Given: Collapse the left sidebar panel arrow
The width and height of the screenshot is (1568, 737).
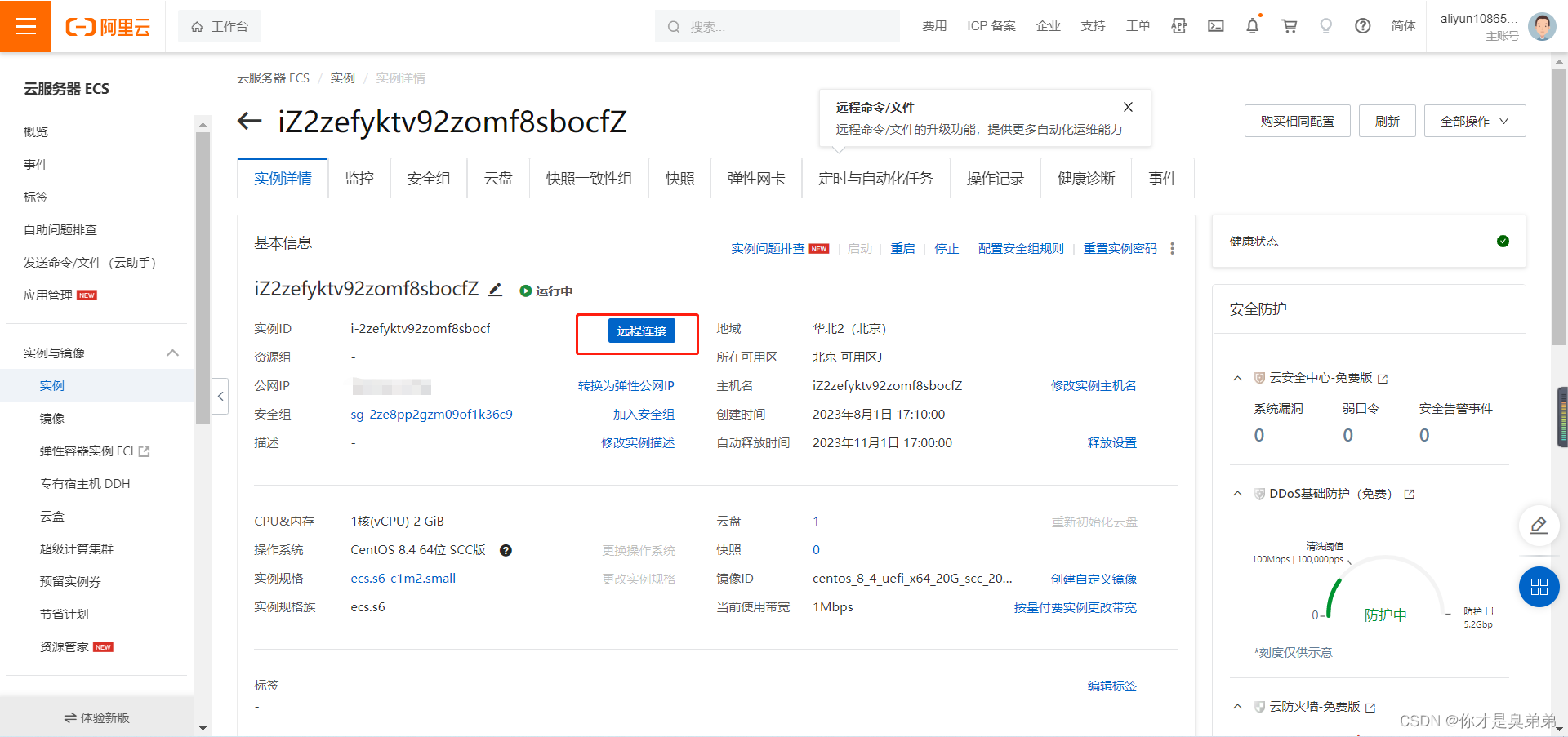Looking at the screenshot, I should [220, 397].
